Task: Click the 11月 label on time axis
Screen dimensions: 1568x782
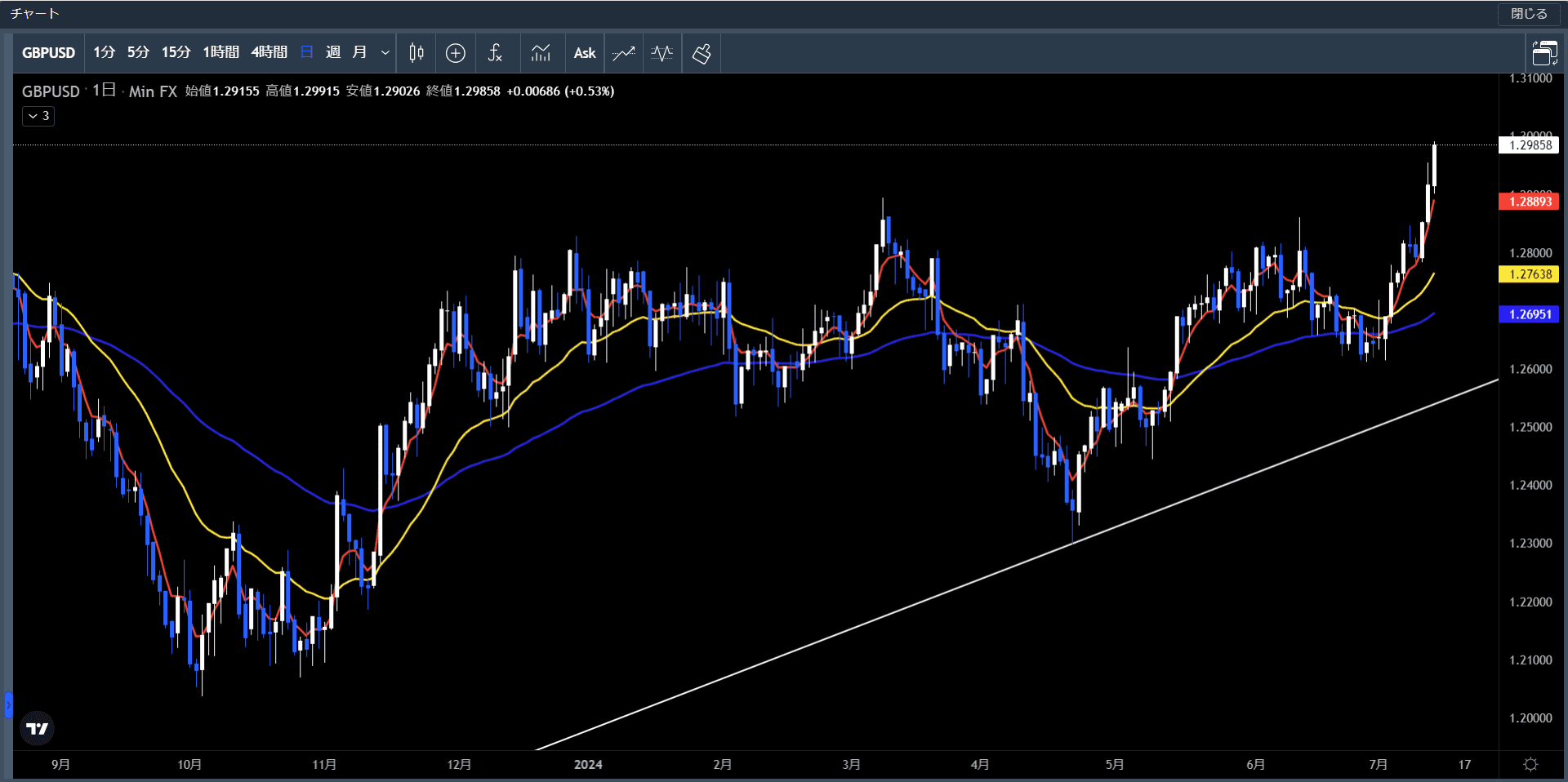Action: (x=324, y=765)
